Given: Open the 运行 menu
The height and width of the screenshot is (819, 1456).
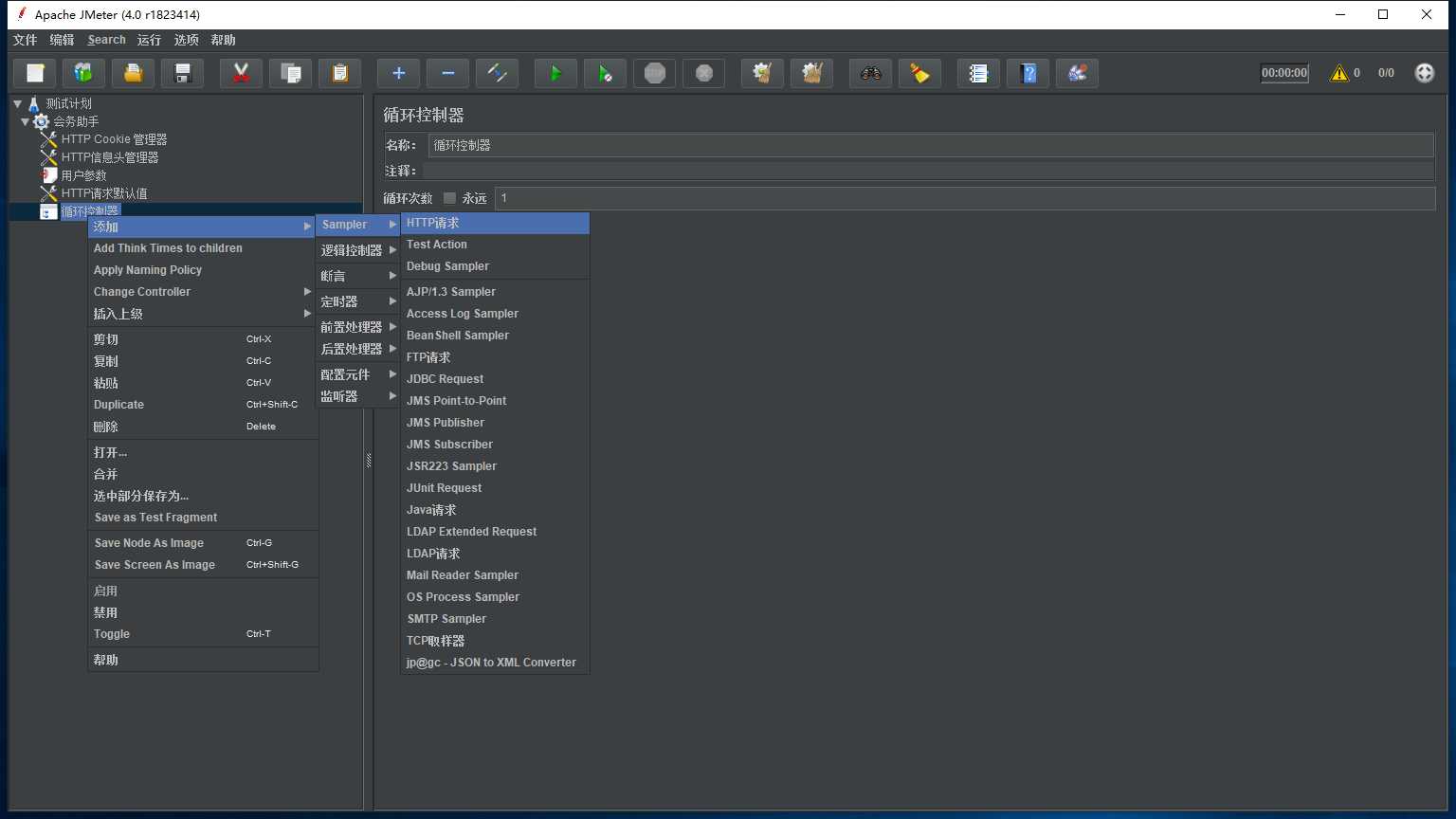Looking at the screenshot, I should [149, 40].
